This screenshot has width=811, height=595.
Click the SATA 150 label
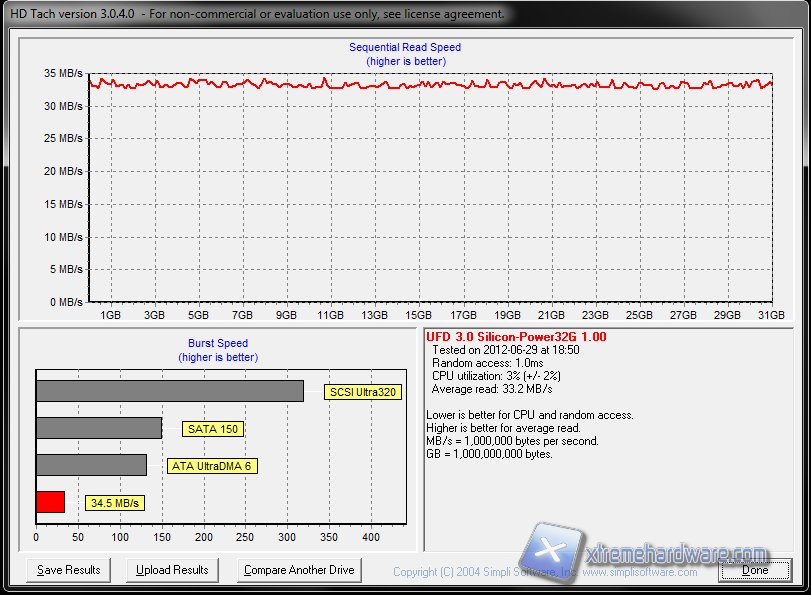point(213,429)
